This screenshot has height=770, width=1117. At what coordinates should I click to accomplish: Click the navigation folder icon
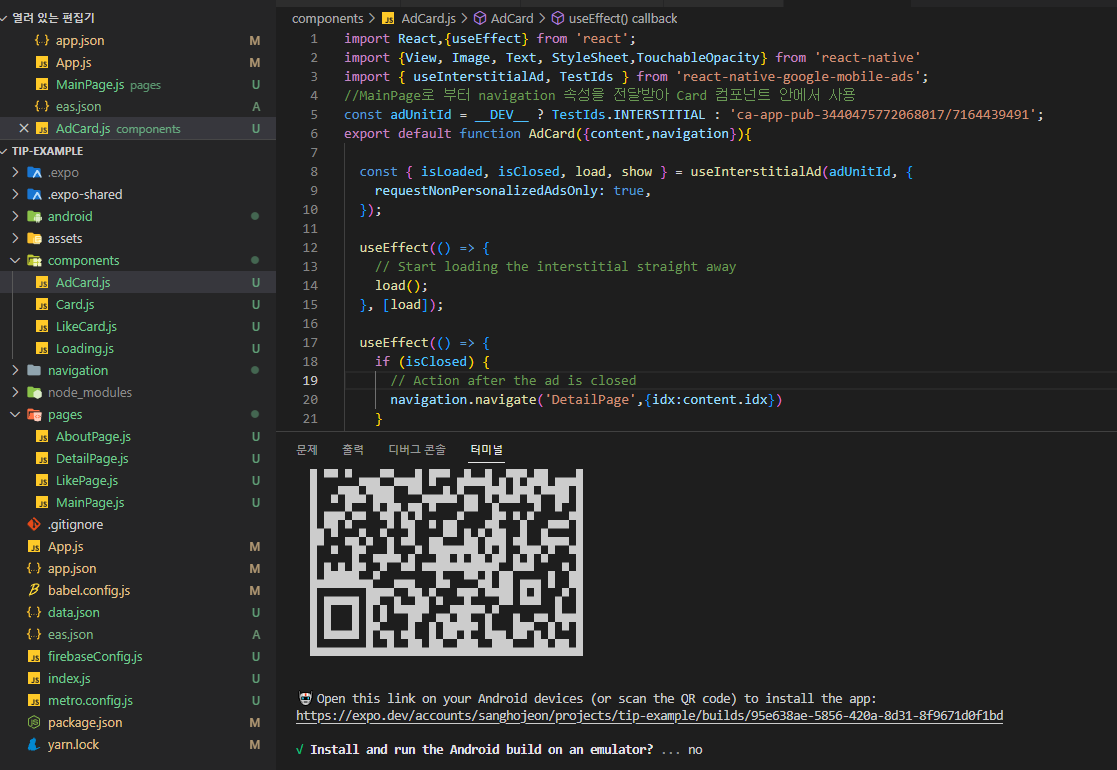coord(34,370)
